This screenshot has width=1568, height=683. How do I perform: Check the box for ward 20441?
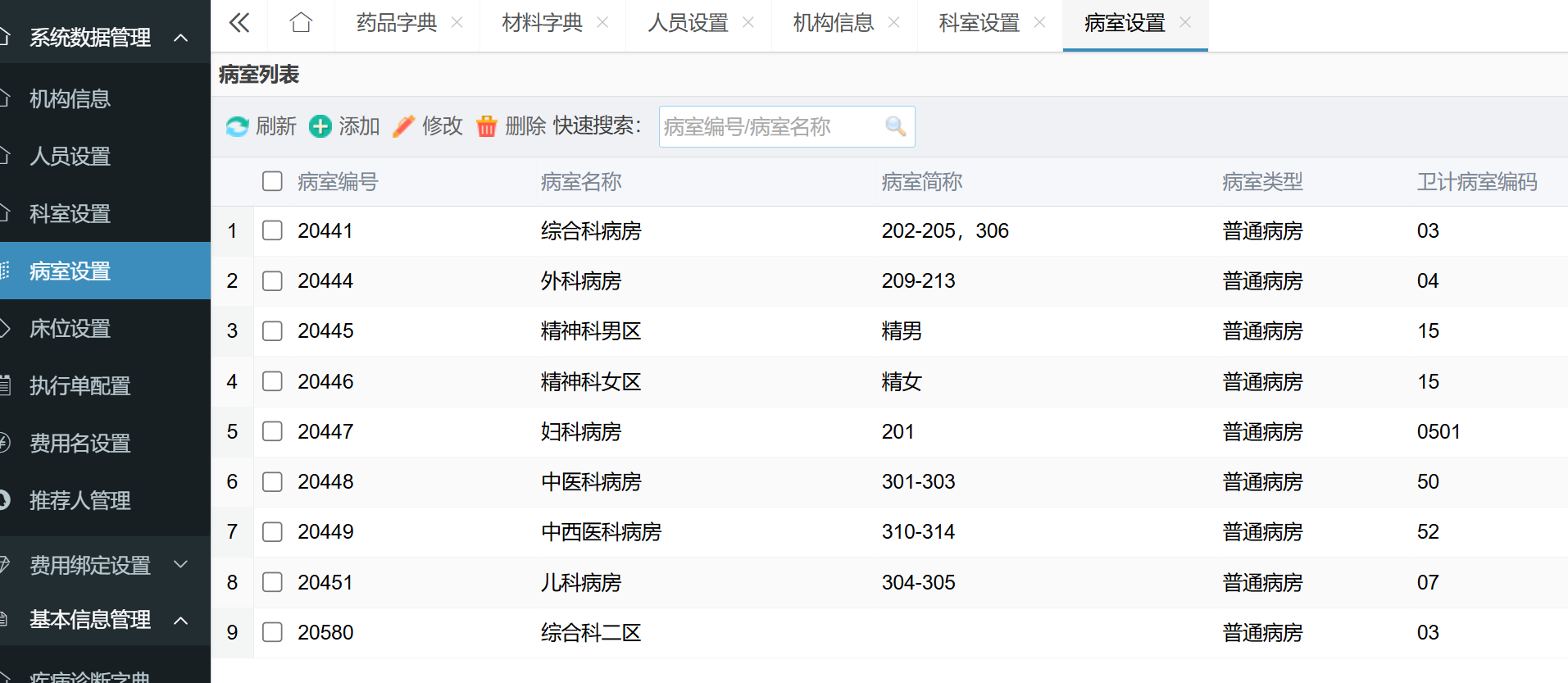[272, 230]
